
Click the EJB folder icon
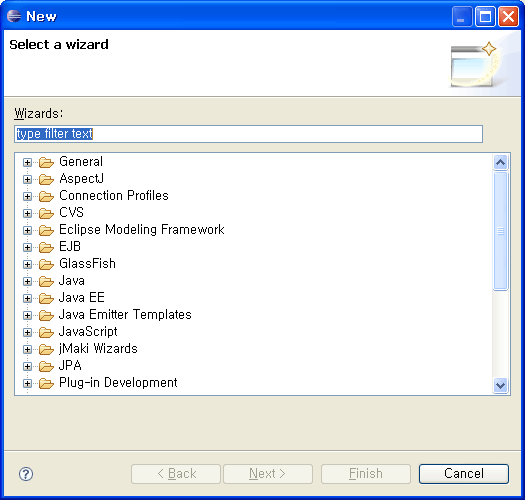pyautogui.click(x=46, y=247)
